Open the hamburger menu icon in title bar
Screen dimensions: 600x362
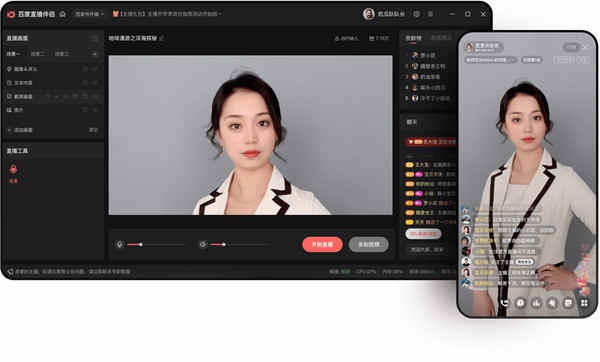430,14
